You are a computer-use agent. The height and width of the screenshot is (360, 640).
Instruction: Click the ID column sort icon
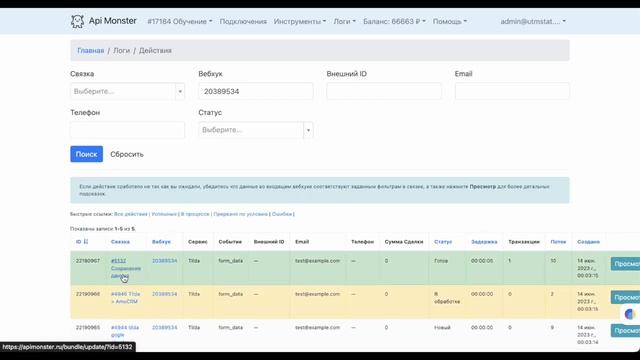pos(86,242)
